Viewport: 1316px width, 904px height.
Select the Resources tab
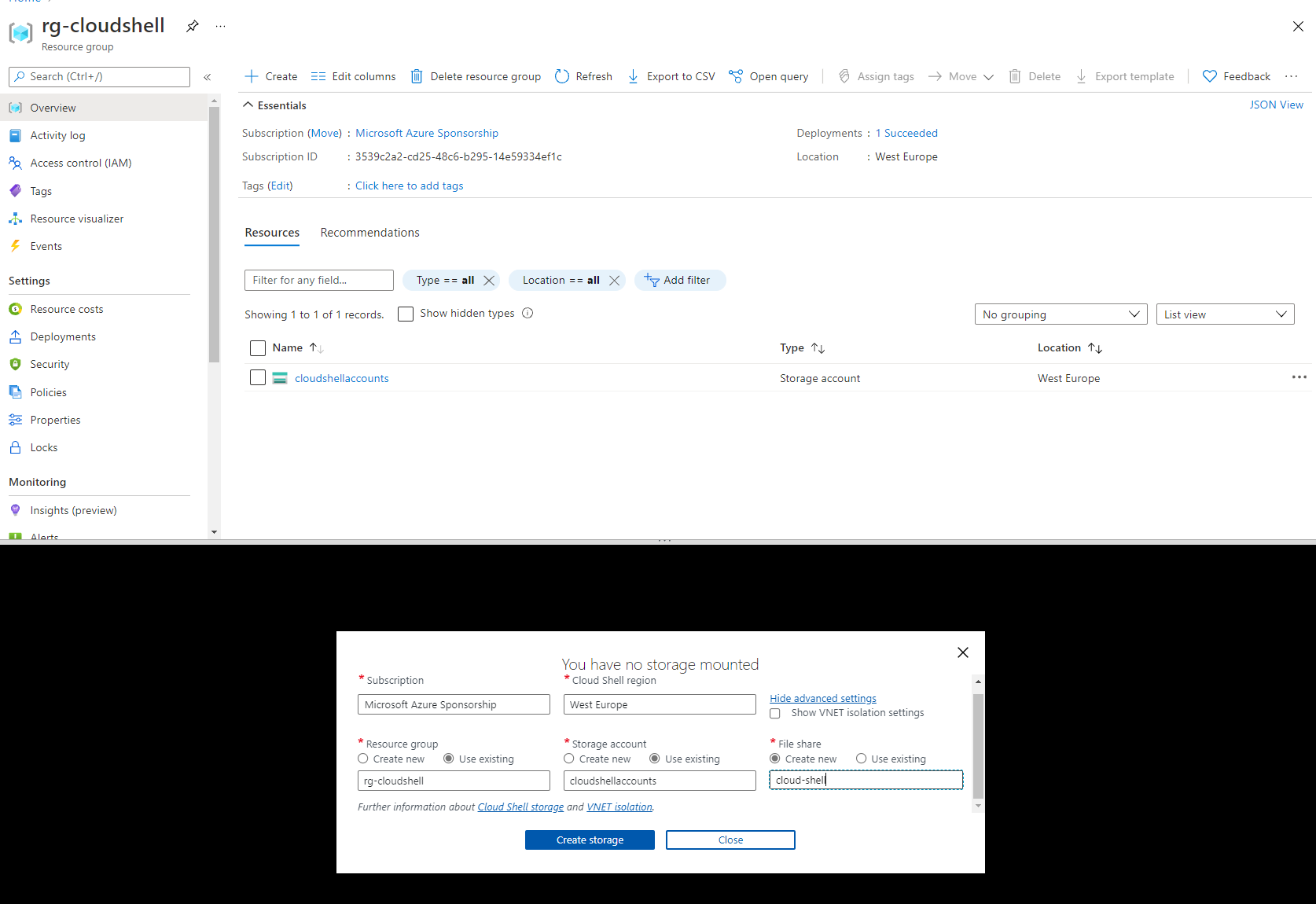click(x=272, y=232)
